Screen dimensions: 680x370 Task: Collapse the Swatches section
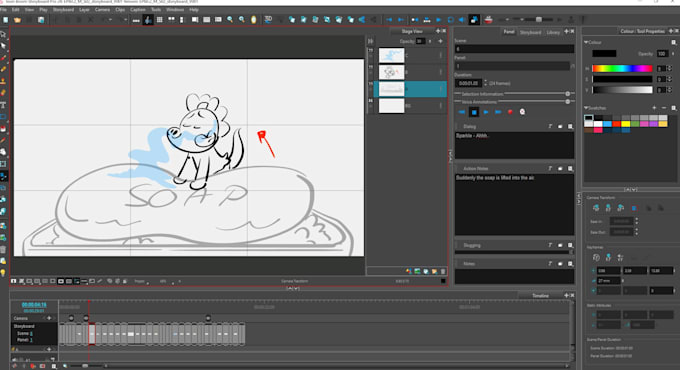pos(586,108)
